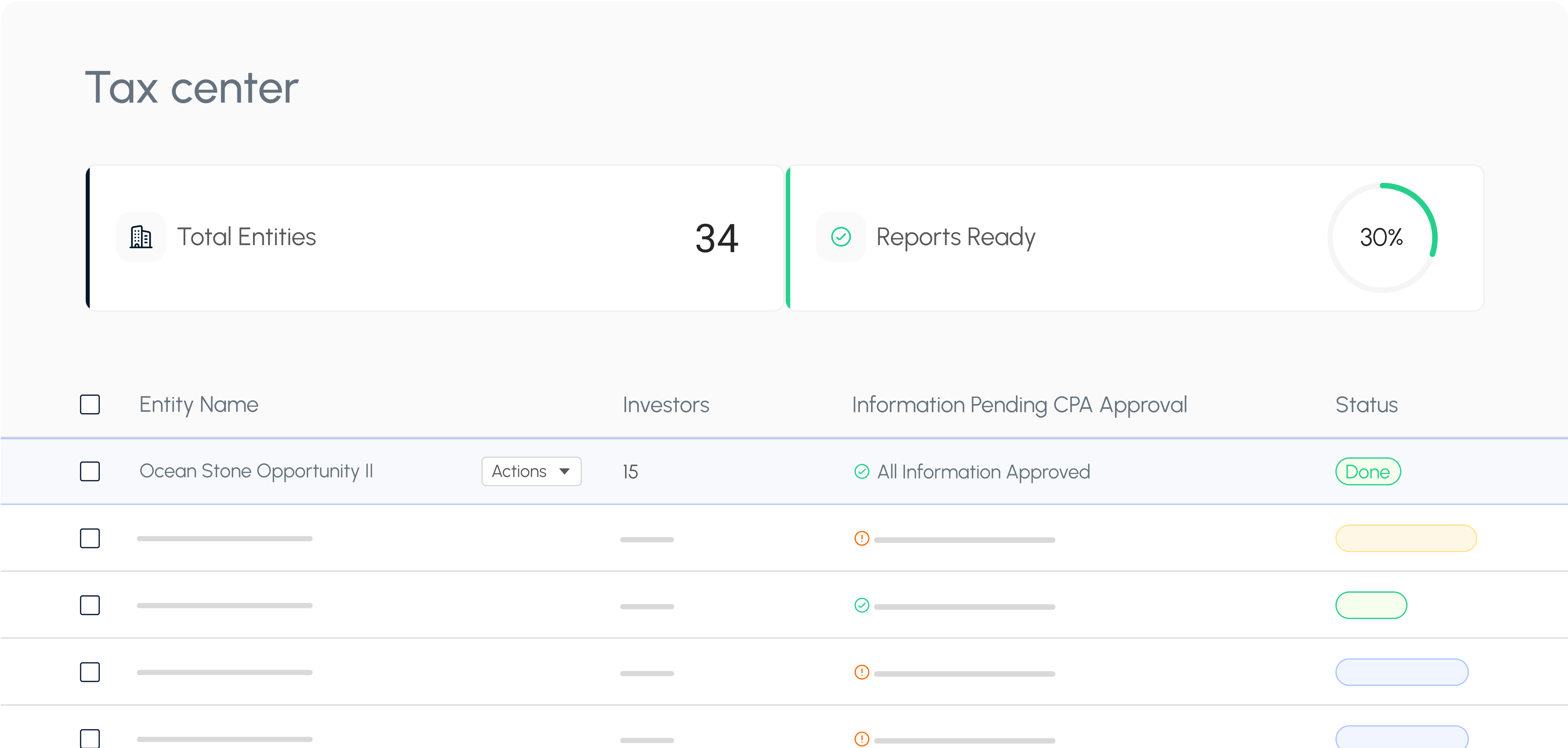Click green approved check icon in third row
This screenshot has height=748, width=1568.
click(861, 606)
